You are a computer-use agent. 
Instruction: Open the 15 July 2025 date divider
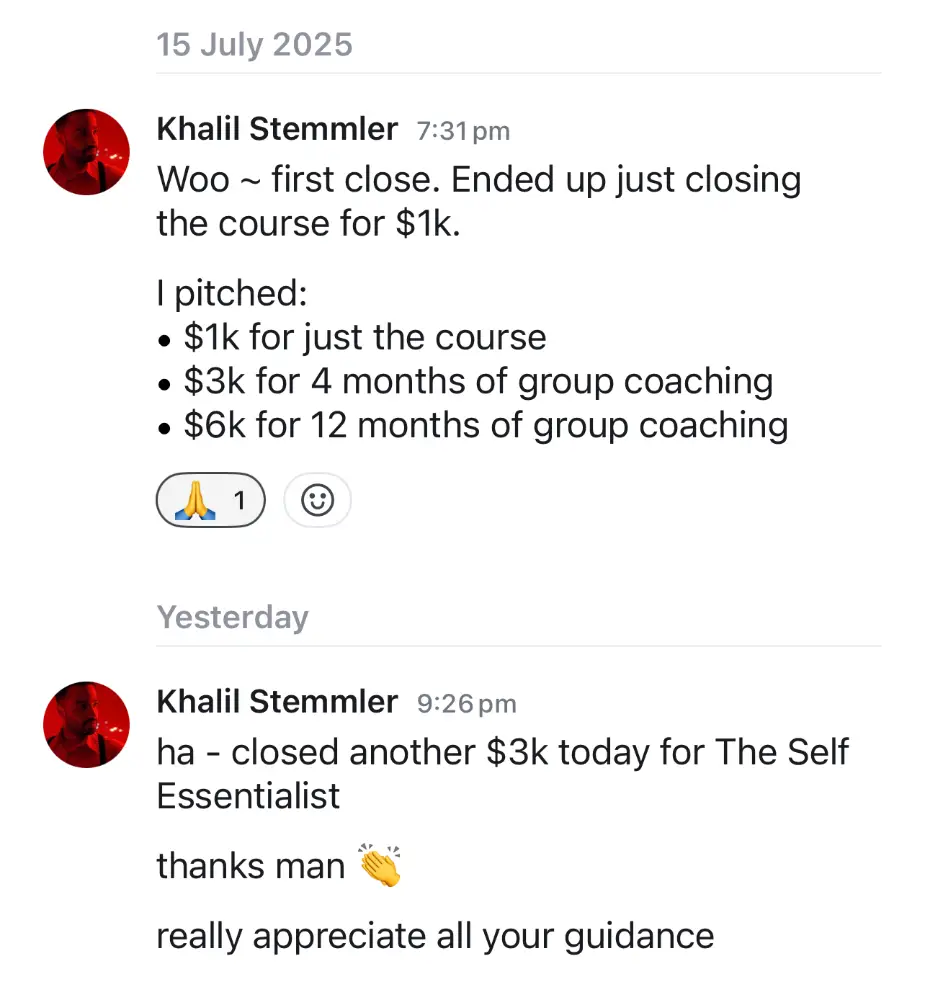coord(255,45)
